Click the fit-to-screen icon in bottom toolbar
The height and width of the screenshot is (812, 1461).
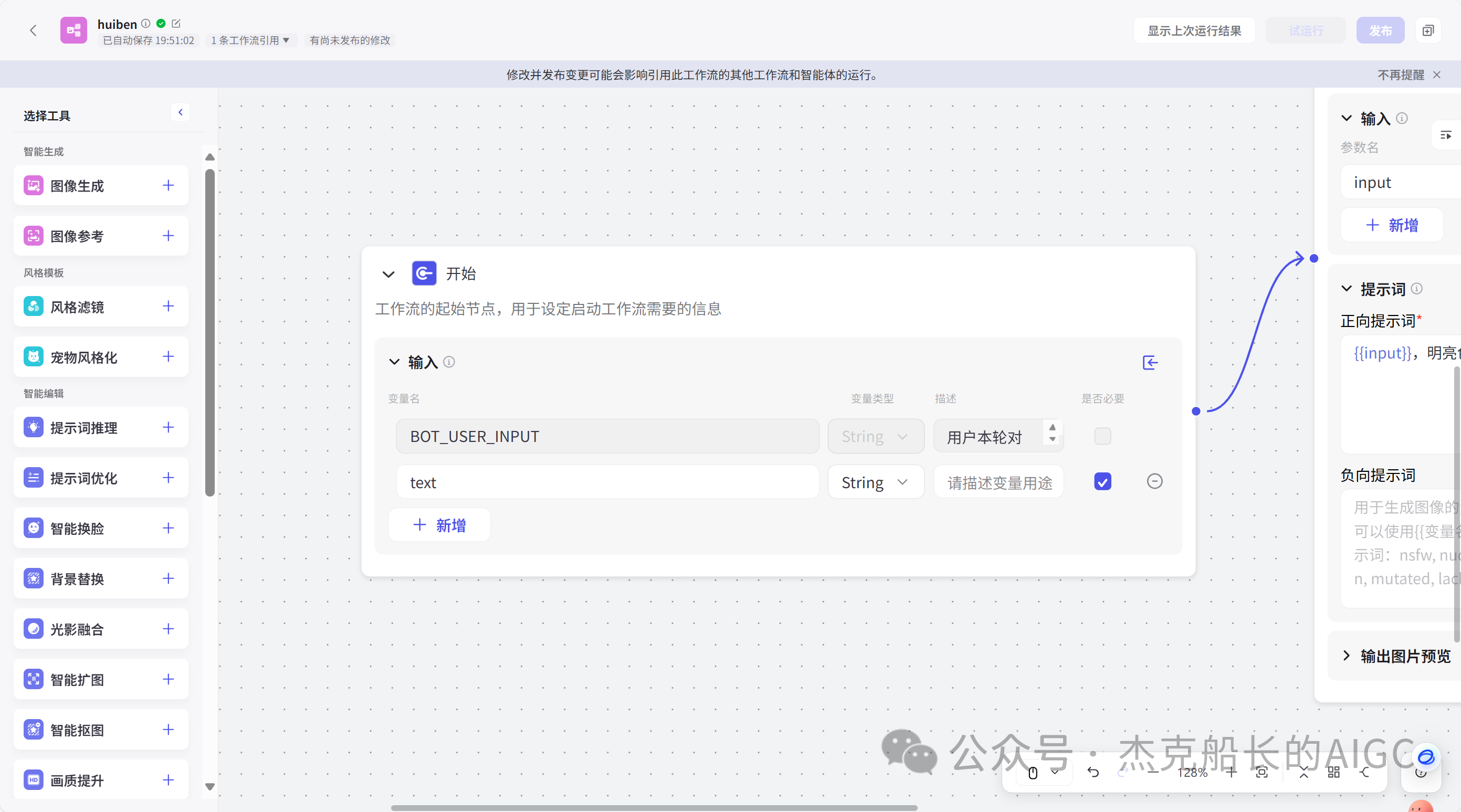tap(1262, 772)
